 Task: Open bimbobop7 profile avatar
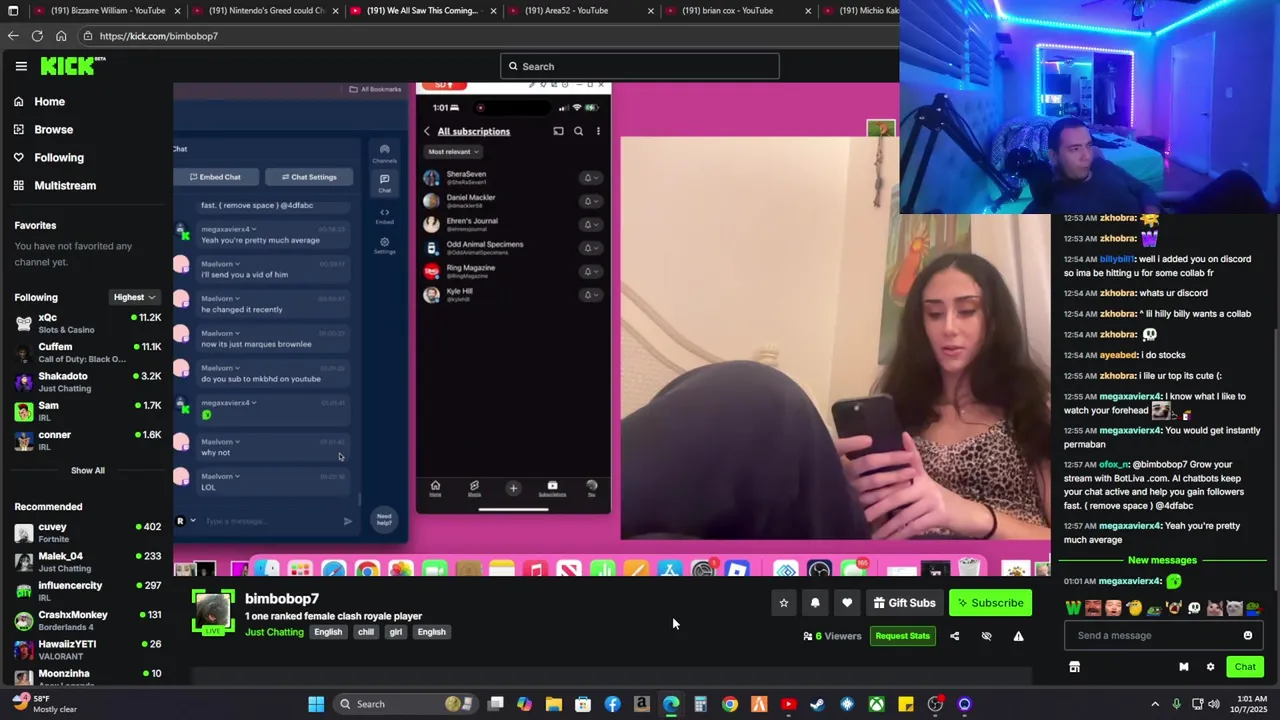pos(213,612)
